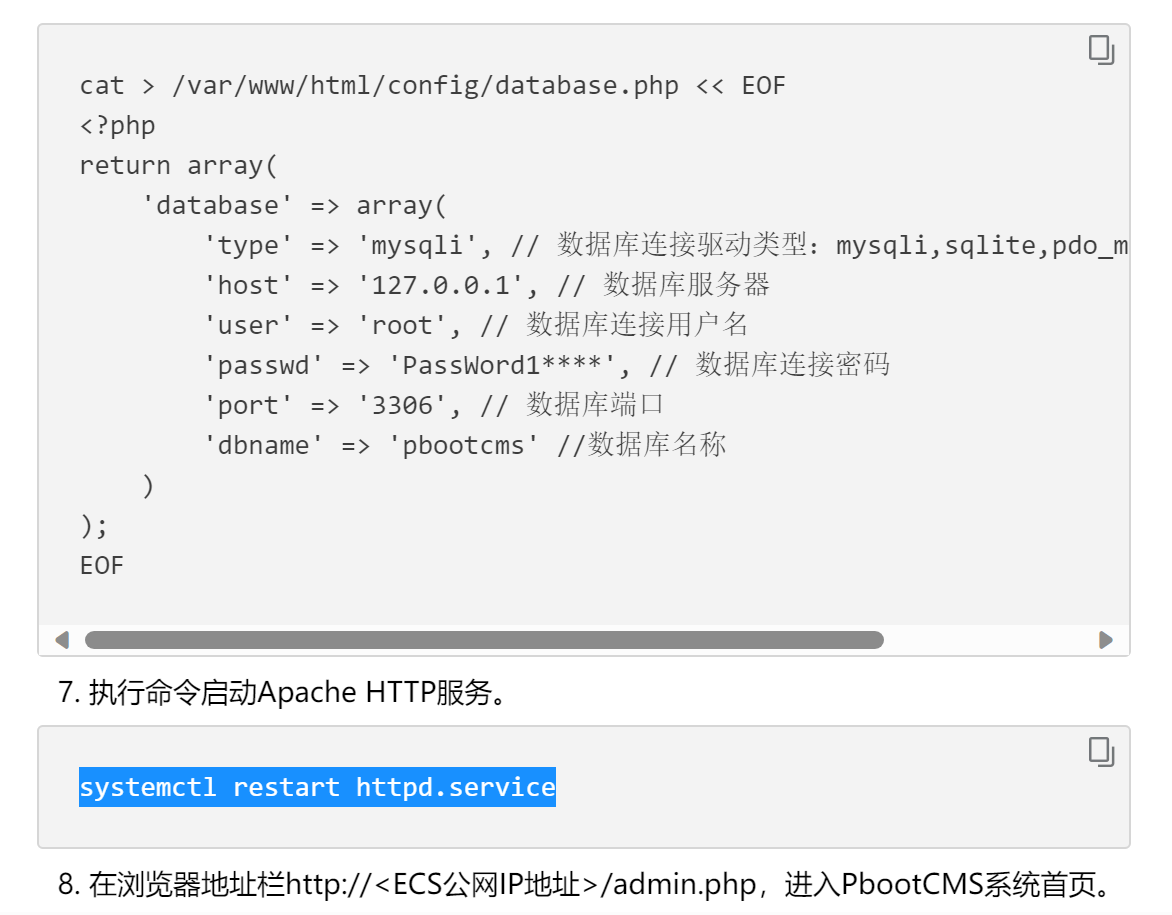Click the 'port' => '3306' line
The height and width of the screenshot is (915, 1172).
point(434,405)
